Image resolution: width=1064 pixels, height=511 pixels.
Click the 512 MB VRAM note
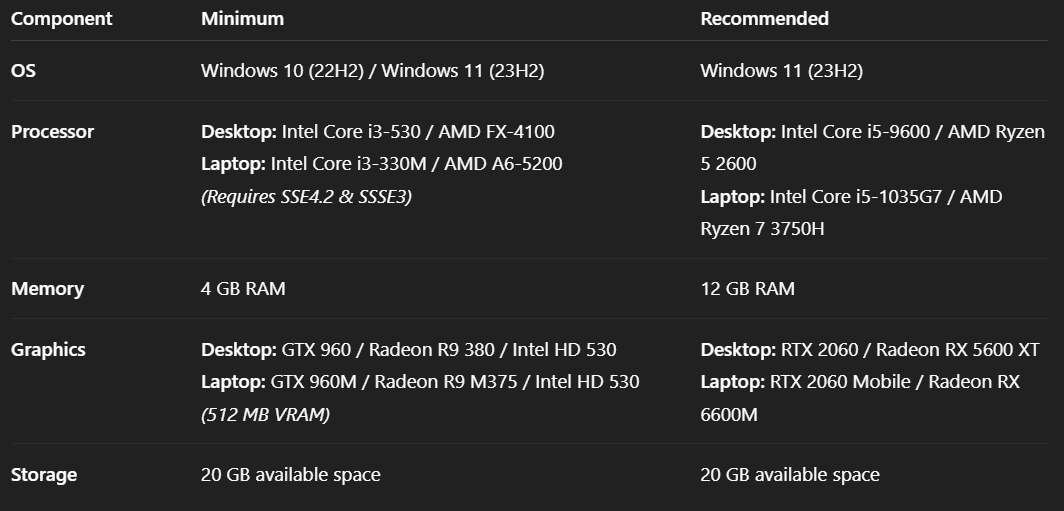265,415
